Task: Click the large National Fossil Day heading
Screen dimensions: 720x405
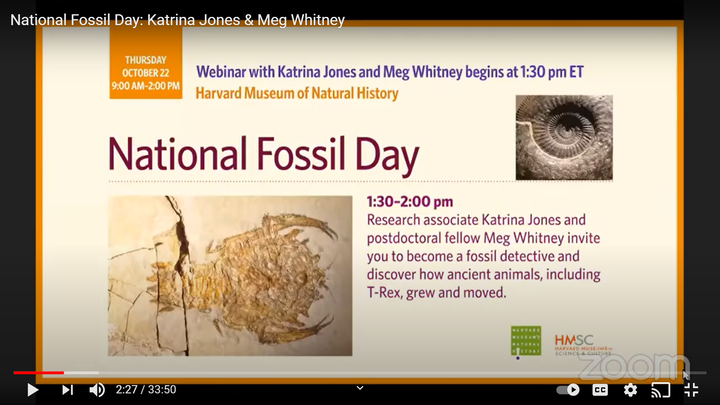Action: click(264, 155)
